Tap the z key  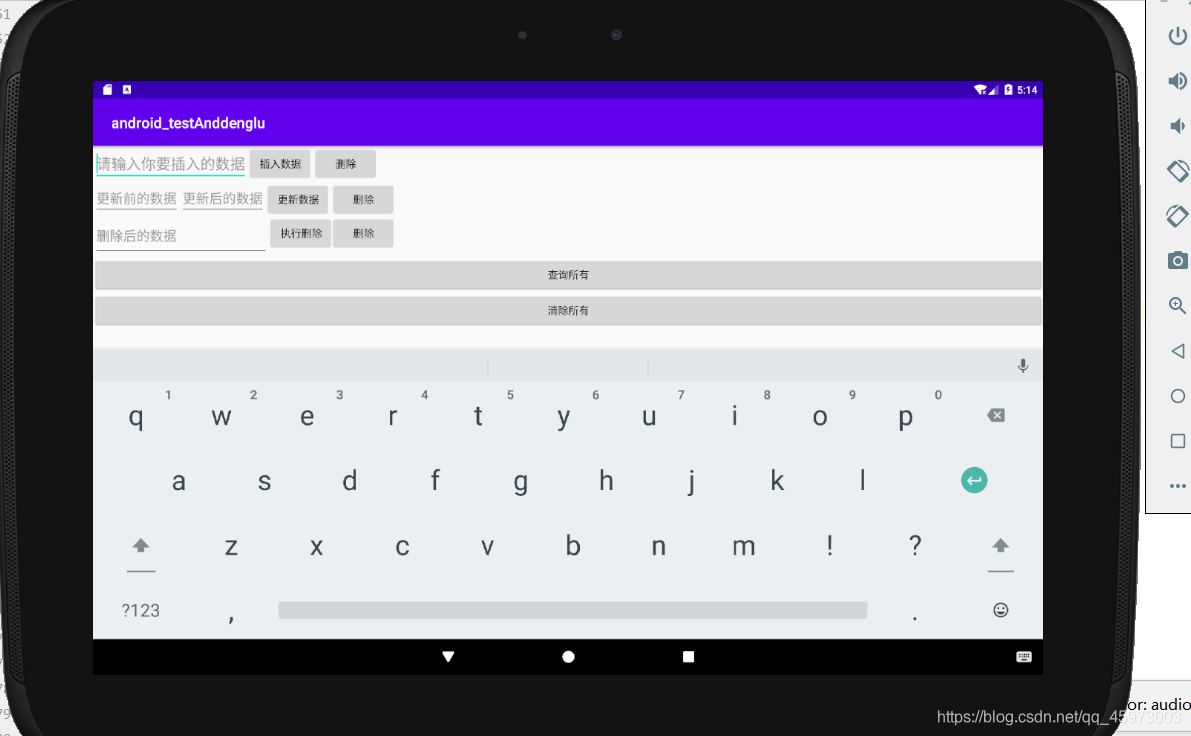[231, 546]
